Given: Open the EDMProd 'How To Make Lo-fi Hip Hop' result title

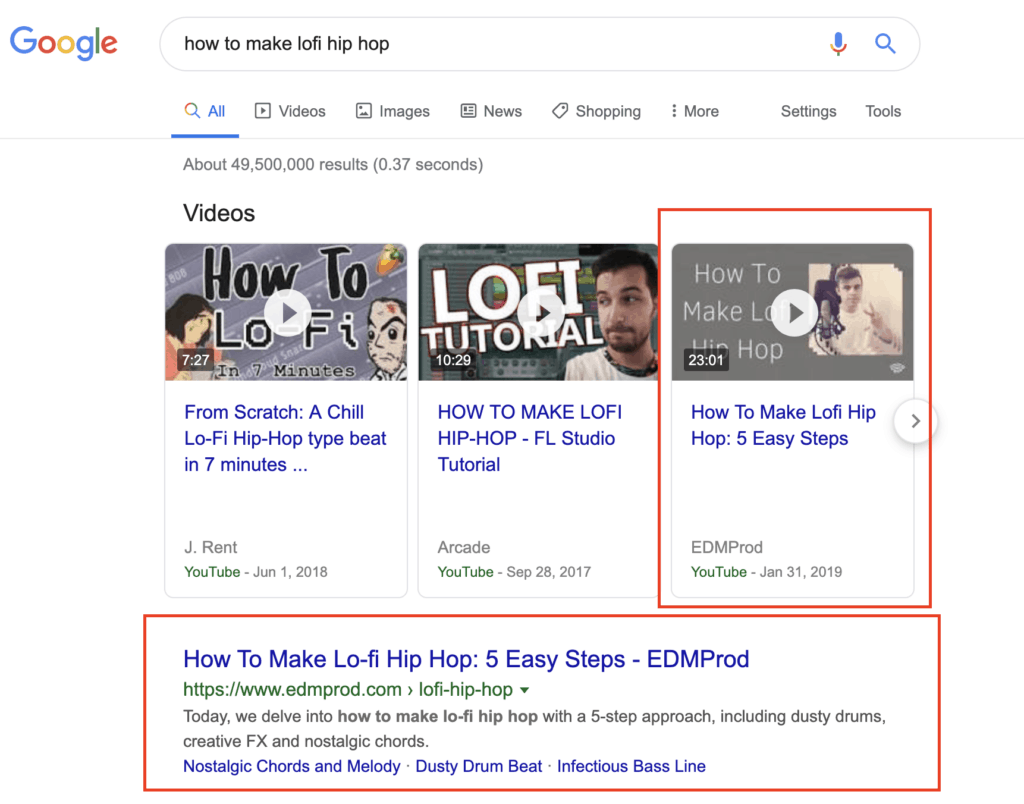Looking at the screenshot, I should coord(466,659).
